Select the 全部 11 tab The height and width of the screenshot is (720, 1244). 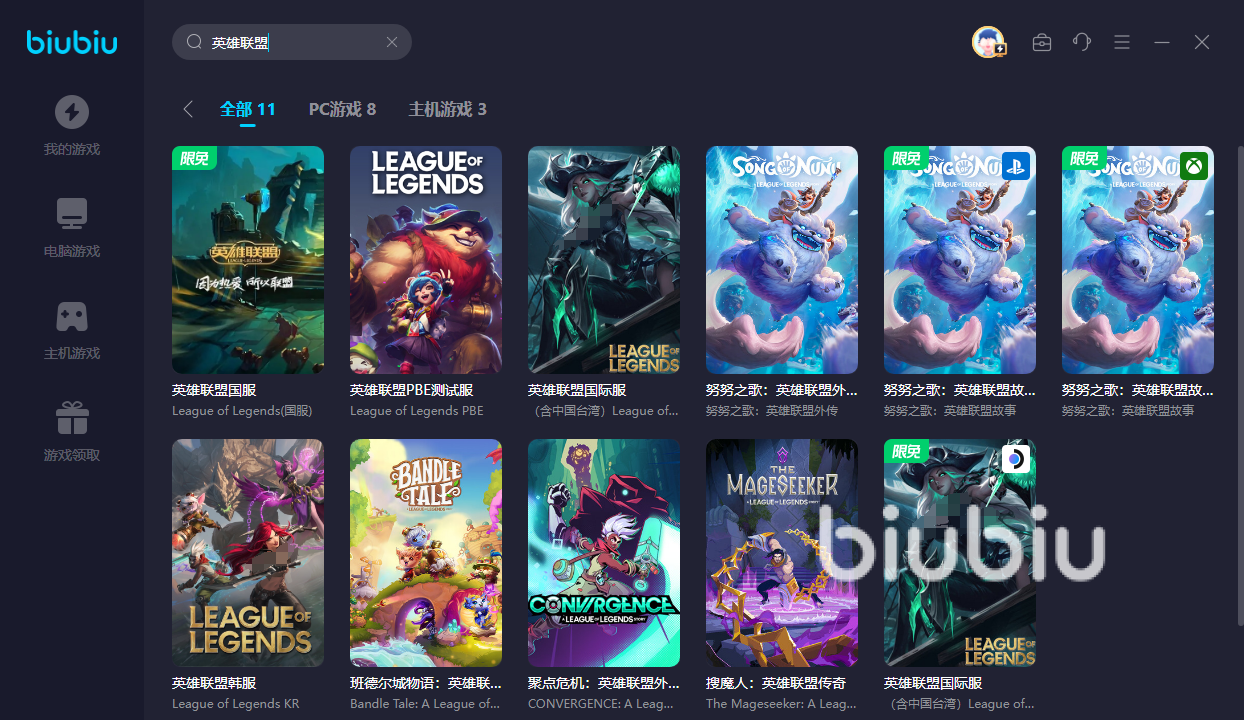click(x=247, y=109)
